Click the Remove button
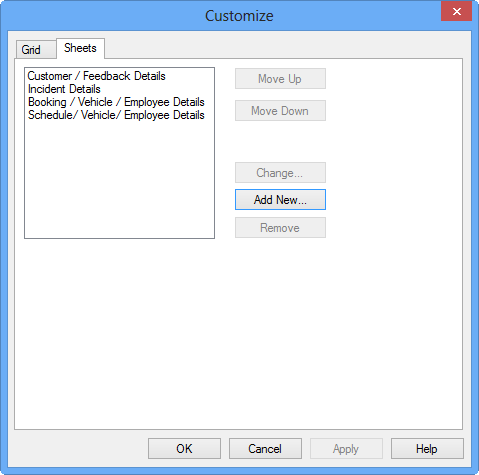Viewport: 479px width, 475px height. (x=280, y=228)
